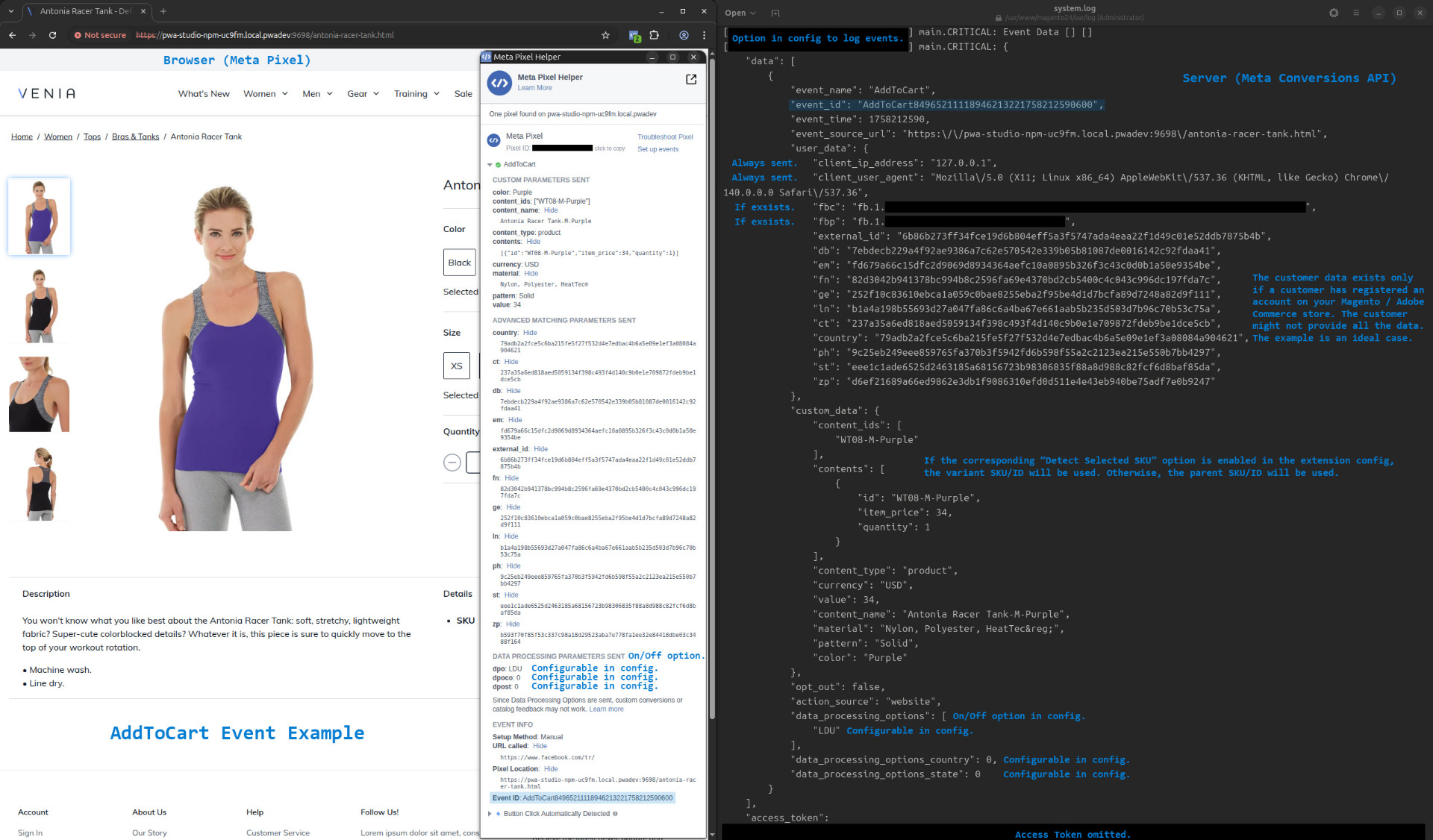Click the VENIA store logo
The width and height of the screenshot is (1433, 840).
(x=46, y=93)
